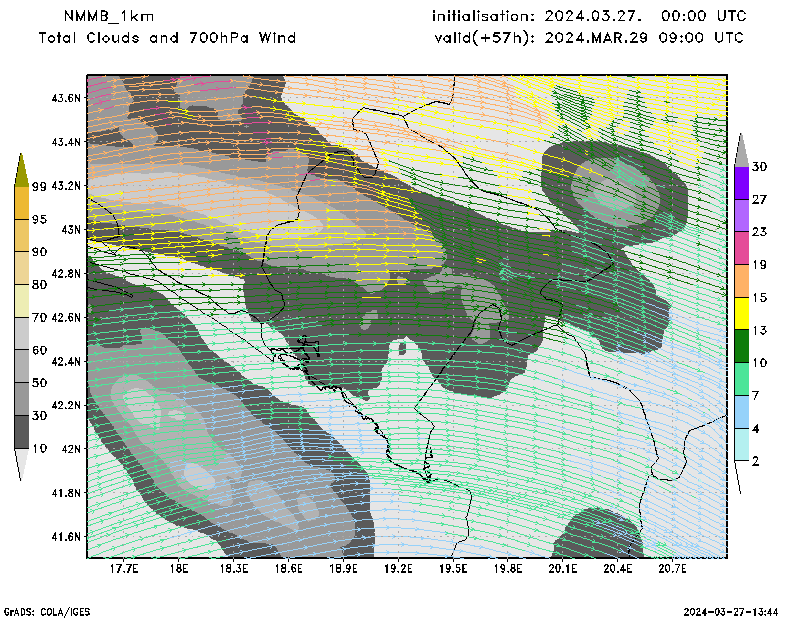The height and width of the screenshot is (618, 800).
Task: Click the 43N latitude label
Action: (x=71, y=229)
